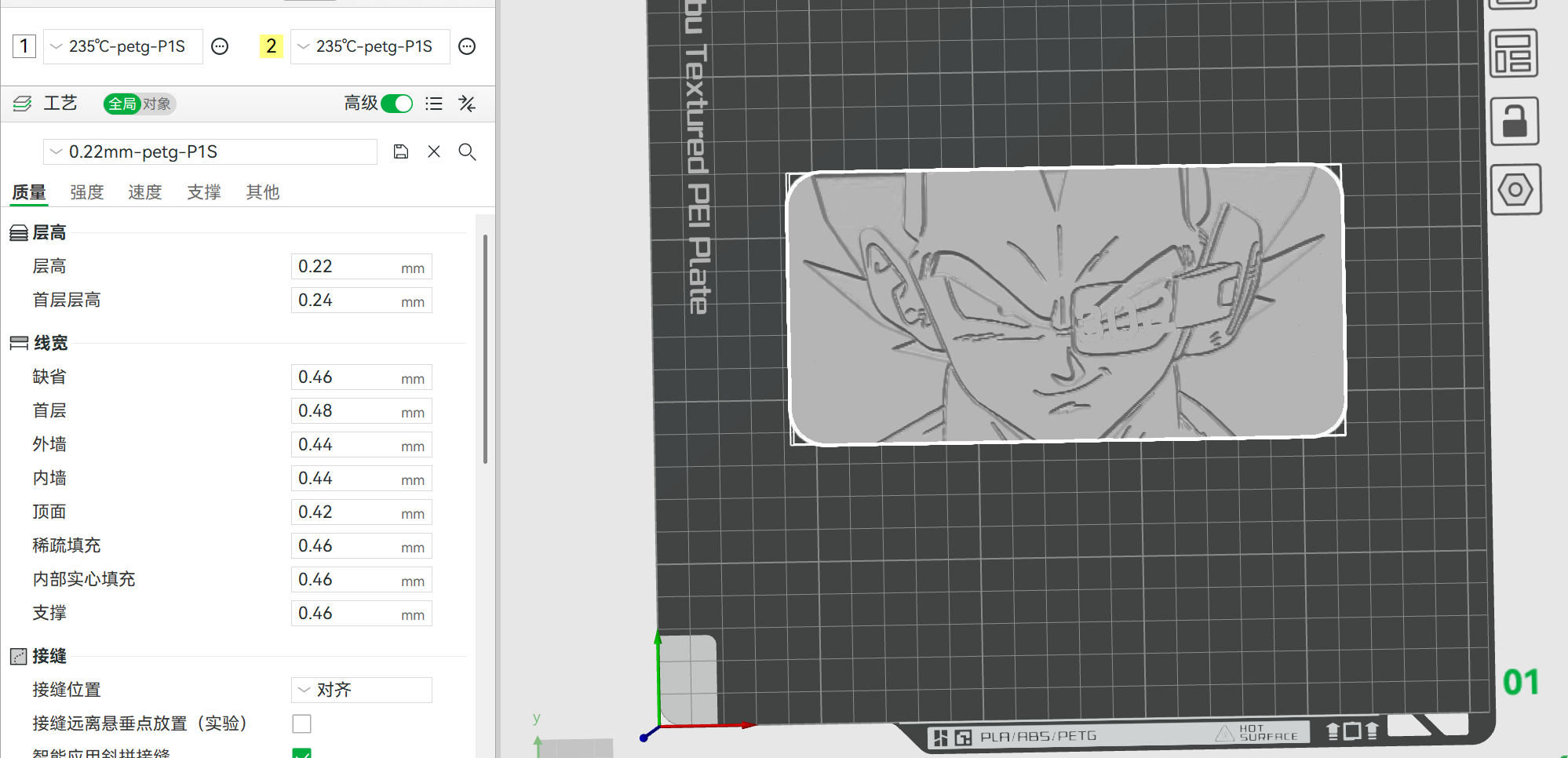Enable 接缝远离悬垂点放置 checkbox
1568x758 pixels.
[x=301, y=723]
